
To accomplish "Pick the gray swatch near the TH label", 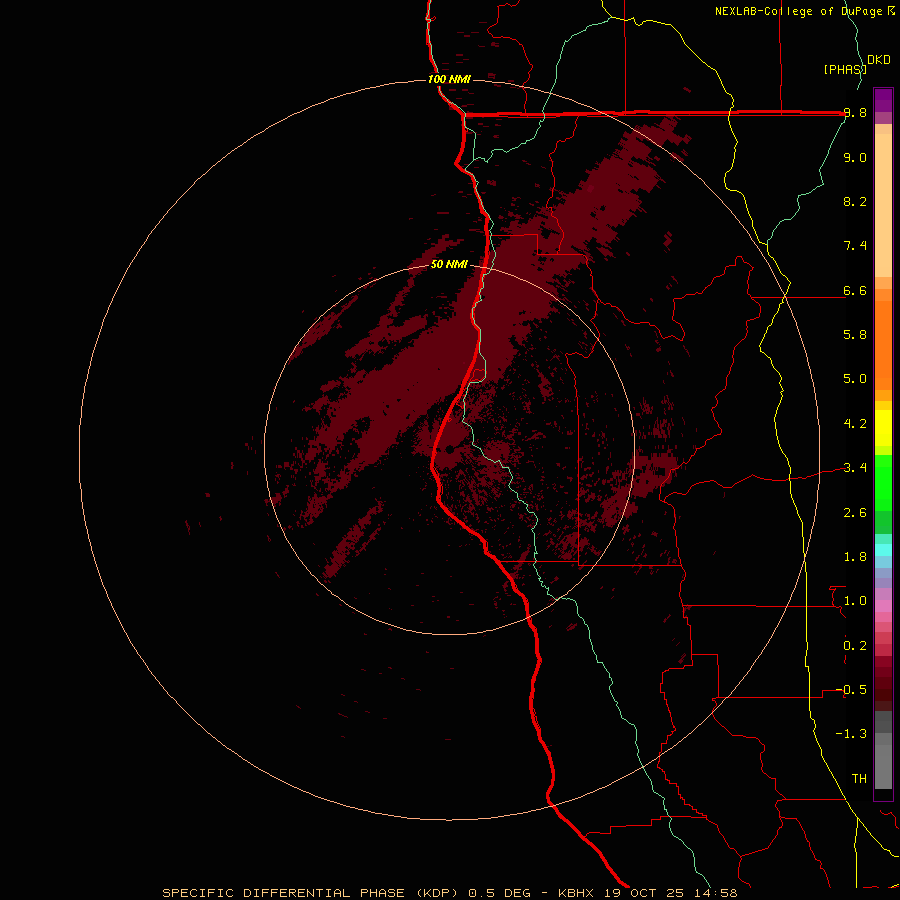I will [883, 766].
